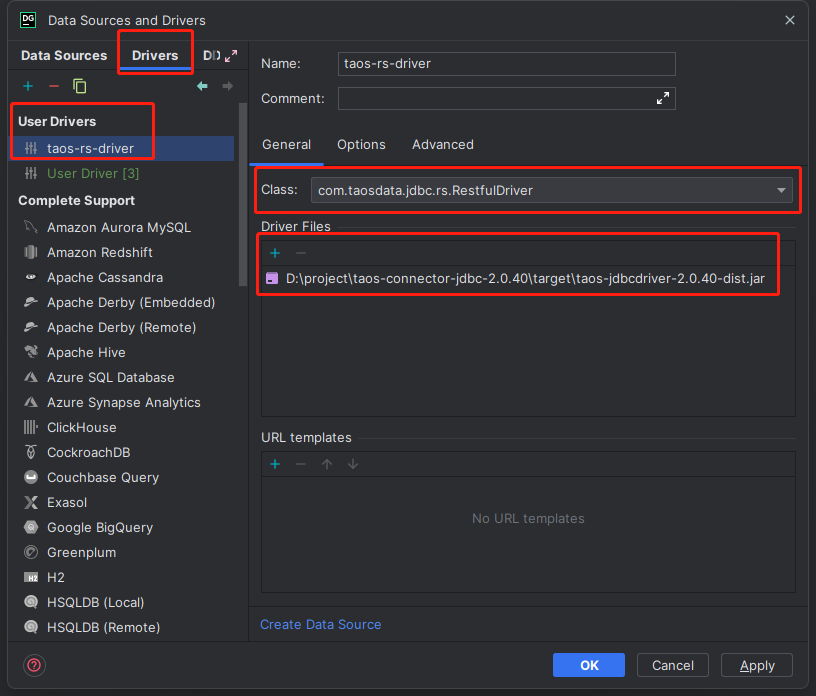Click the DataGrip logo in title bar
Image resolution: width=816 pixels, height=696 pixels.
coord(28,20)
